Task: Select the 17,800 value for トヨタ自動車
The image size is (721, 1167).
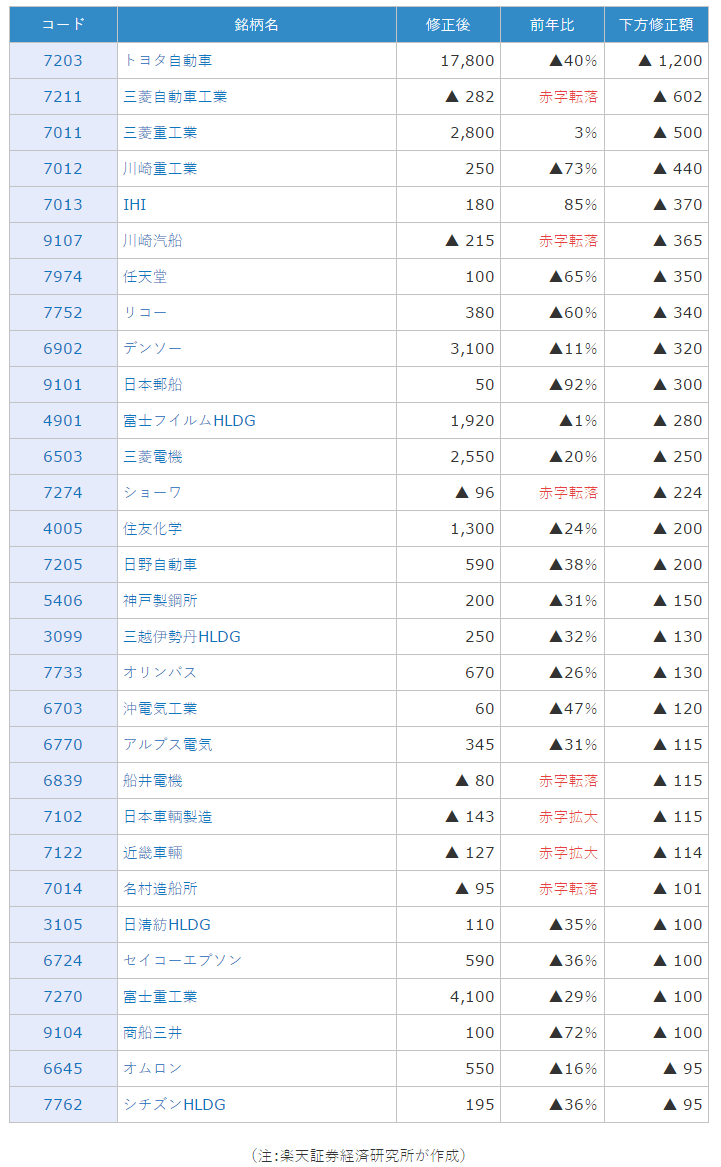Action: 467,60
